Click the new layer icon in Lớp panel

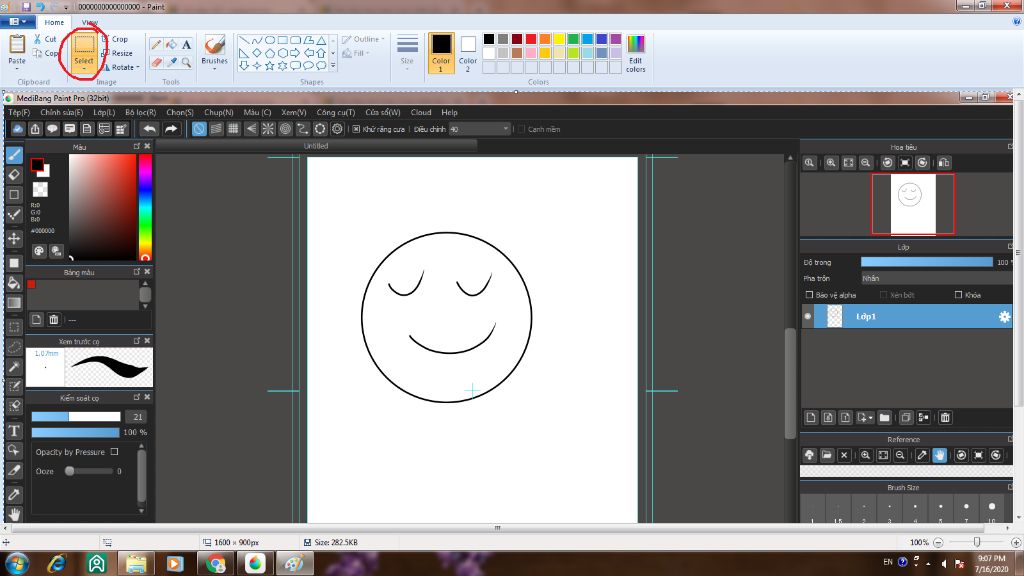click(x=811, y=417)
